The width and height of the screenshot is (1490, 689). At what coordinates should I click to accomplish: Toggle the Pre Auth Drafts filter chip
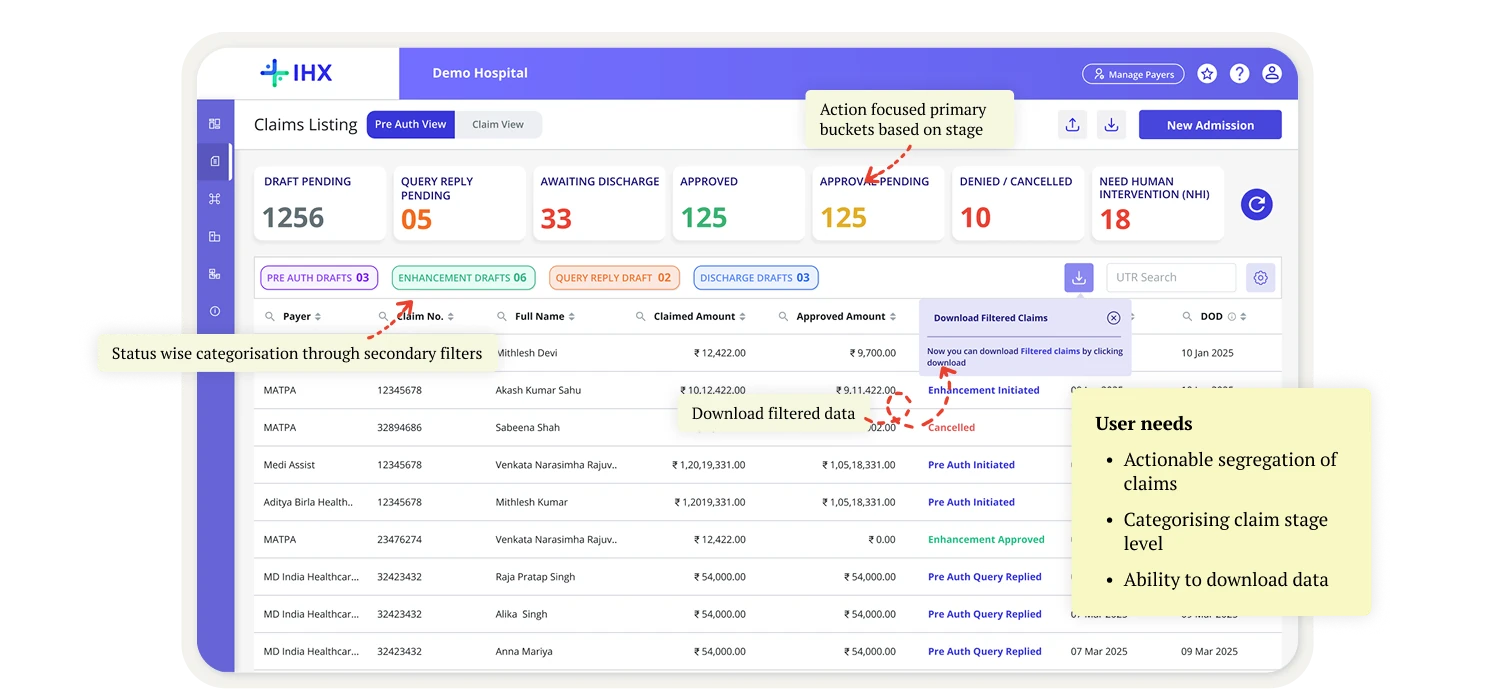click(x=319, y=278)
